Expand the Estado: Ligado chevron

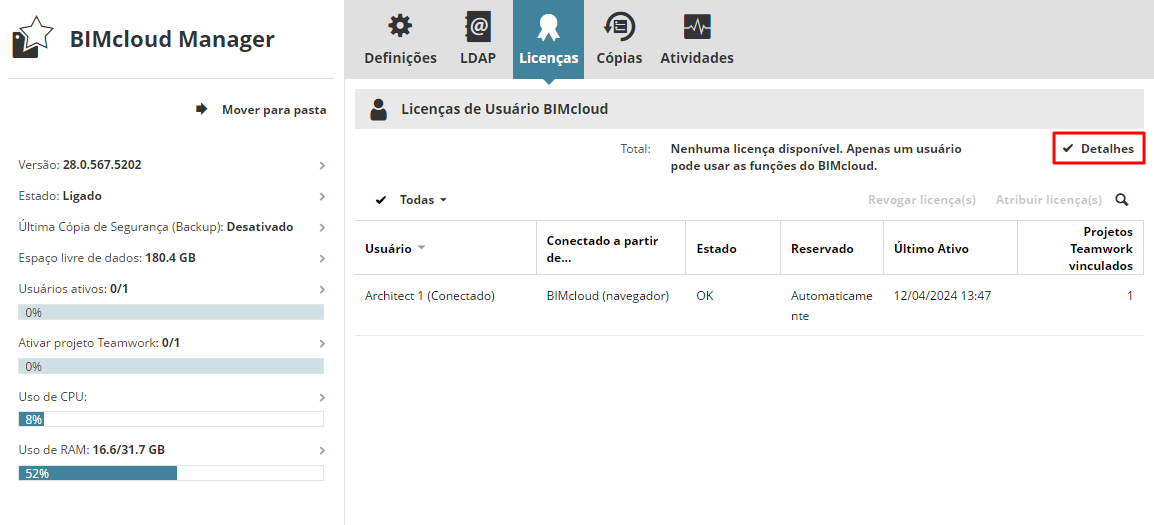[x=322, y=197]
